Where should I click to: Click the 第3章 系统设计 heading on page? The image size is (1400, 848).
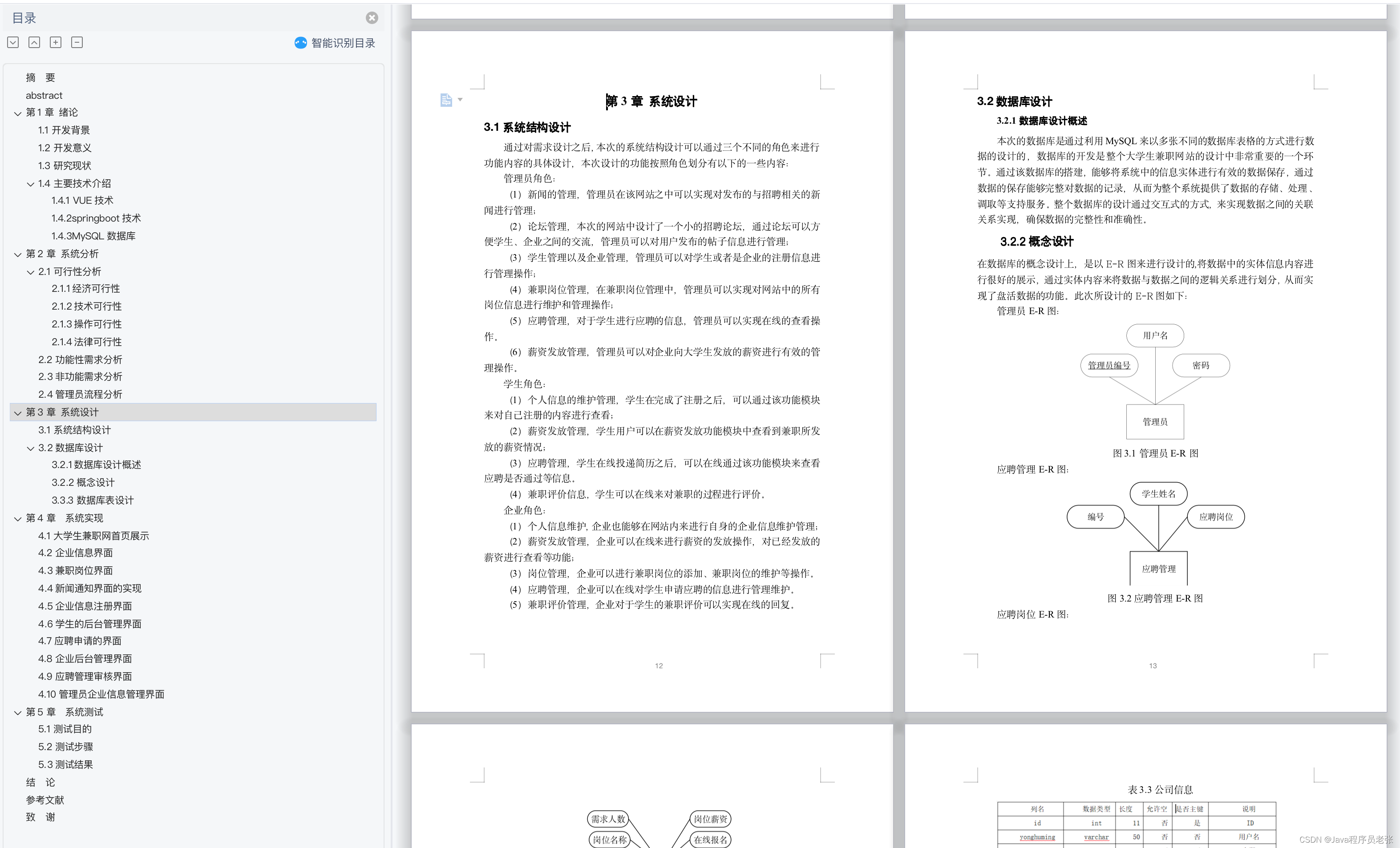coord(651,102)
